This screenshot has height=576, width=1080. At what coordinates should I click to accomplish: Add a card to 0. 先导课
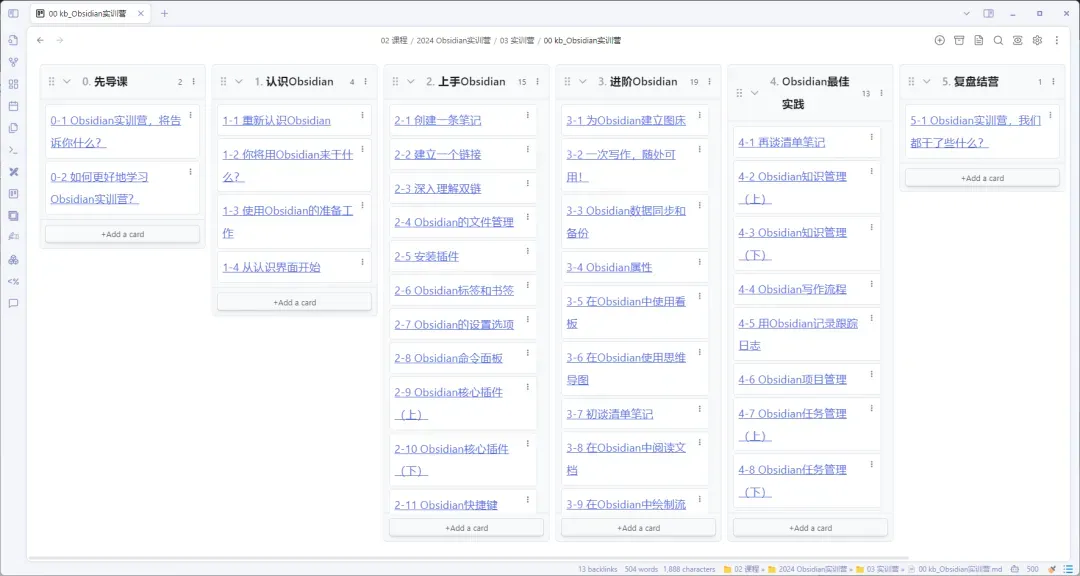pyautogui.click(x=123, y=234)
